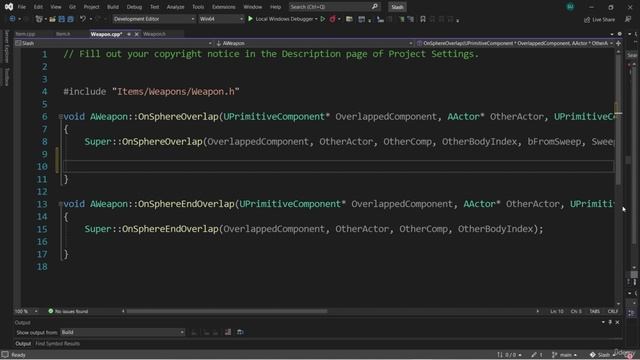
Task: Open the Git menu
Action: coord(72,7)
